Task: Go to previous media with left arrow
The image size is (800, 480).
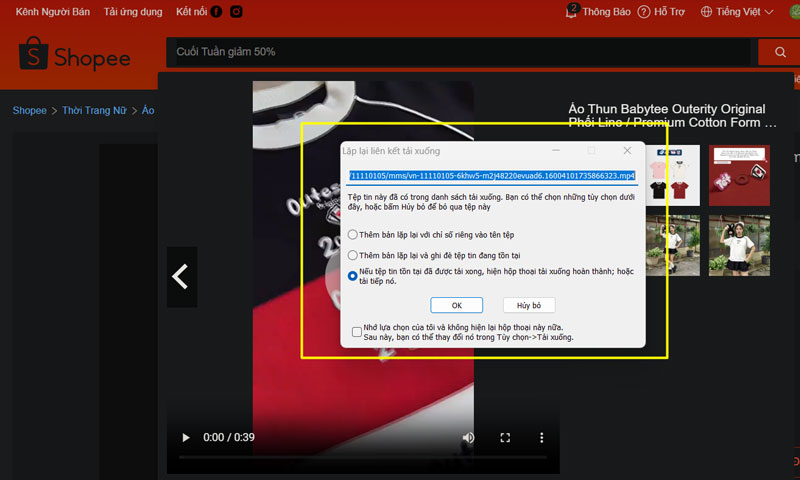Action: [x=182, y=277]
